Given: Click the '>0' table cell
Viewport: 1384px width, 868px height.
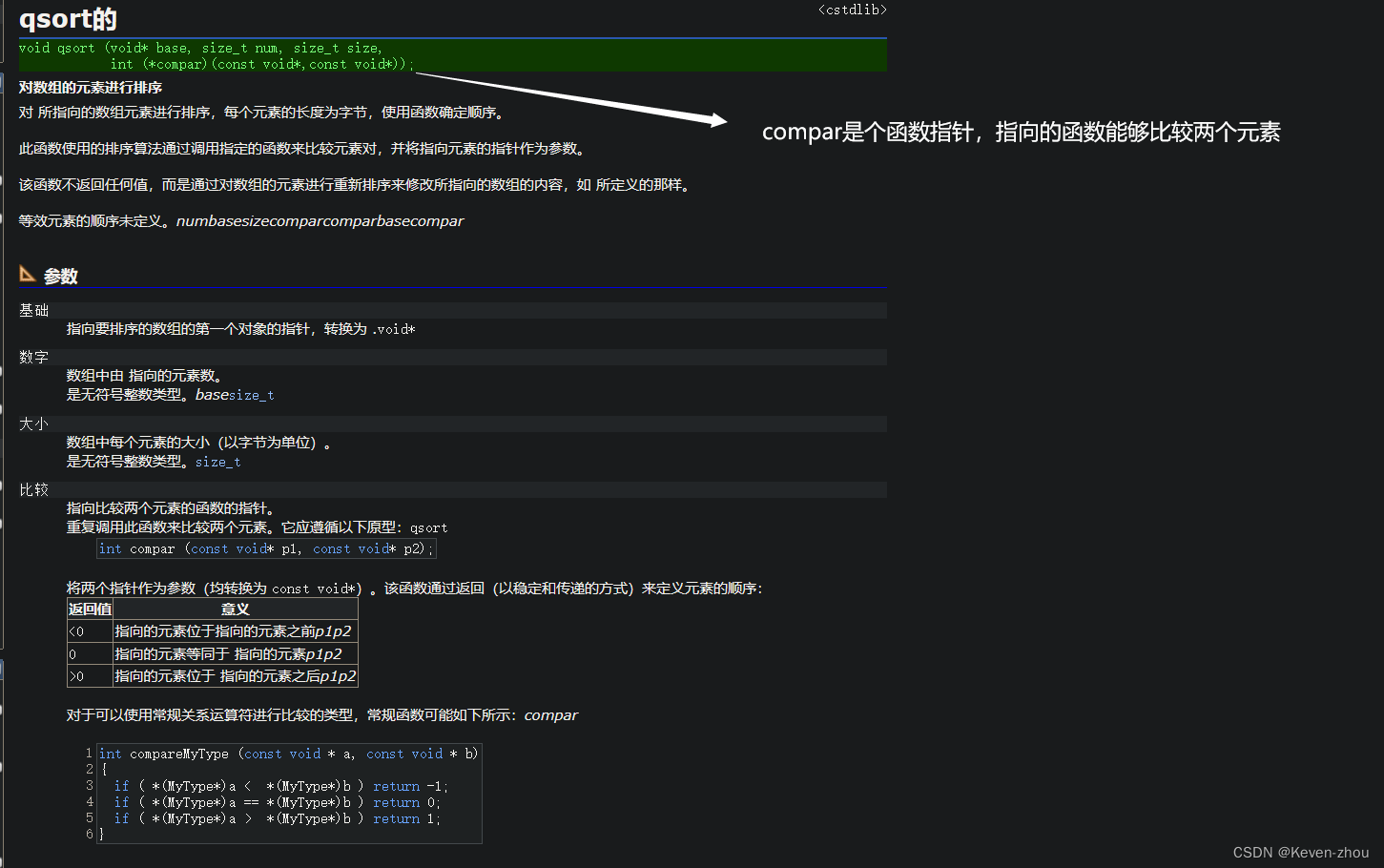Looking at the screenshot, I should [x=90, y=676].
